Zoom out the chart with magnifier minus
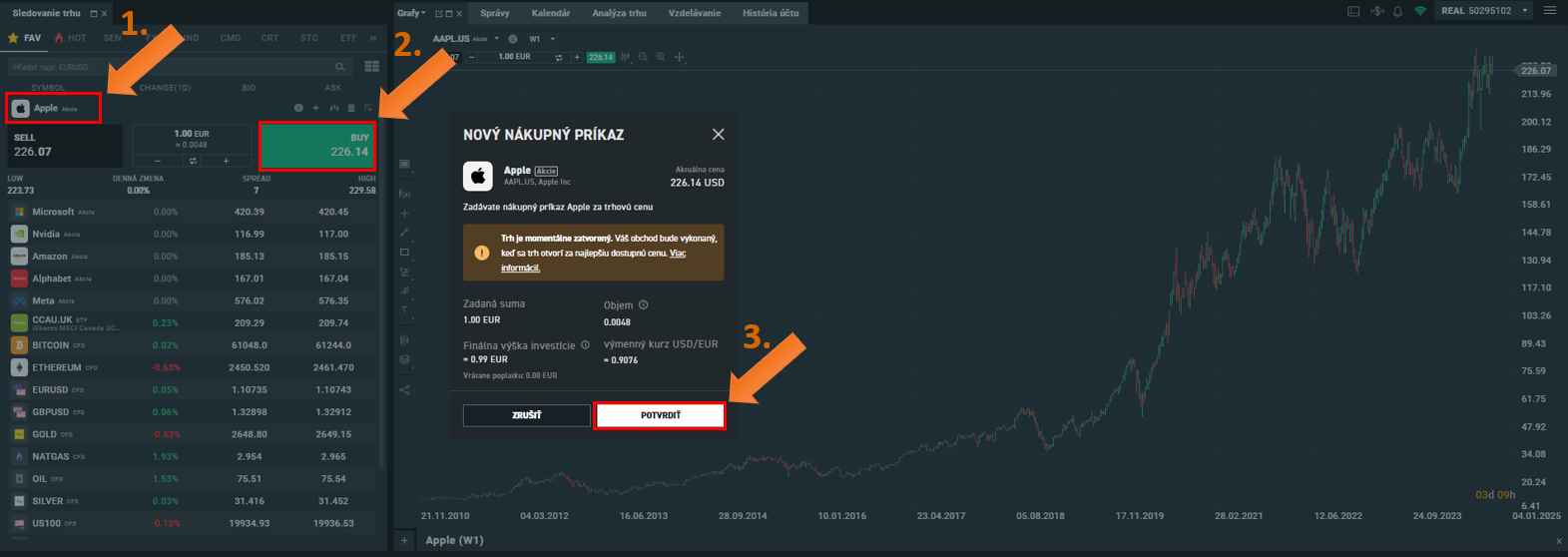 coord(643,58)
